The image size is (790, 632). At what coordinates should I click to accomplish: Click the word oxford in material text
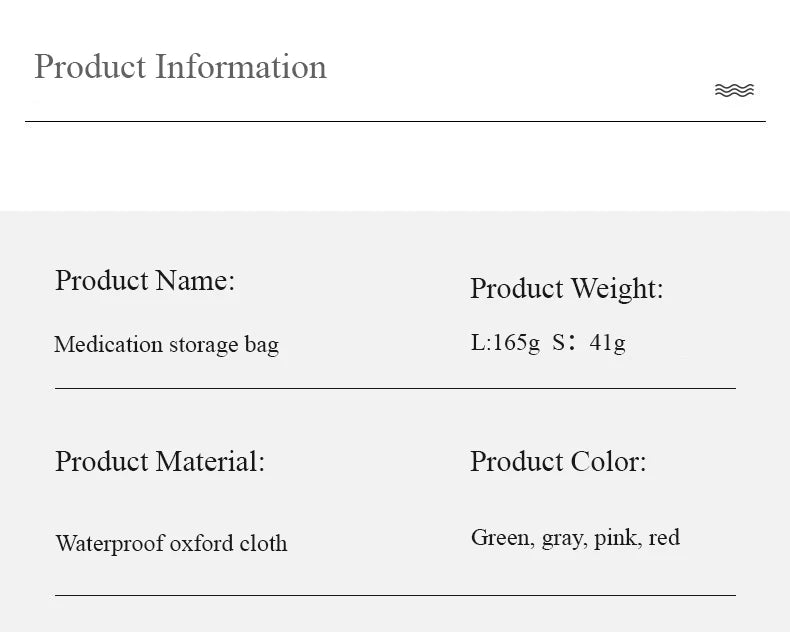(x=202, y=544)
